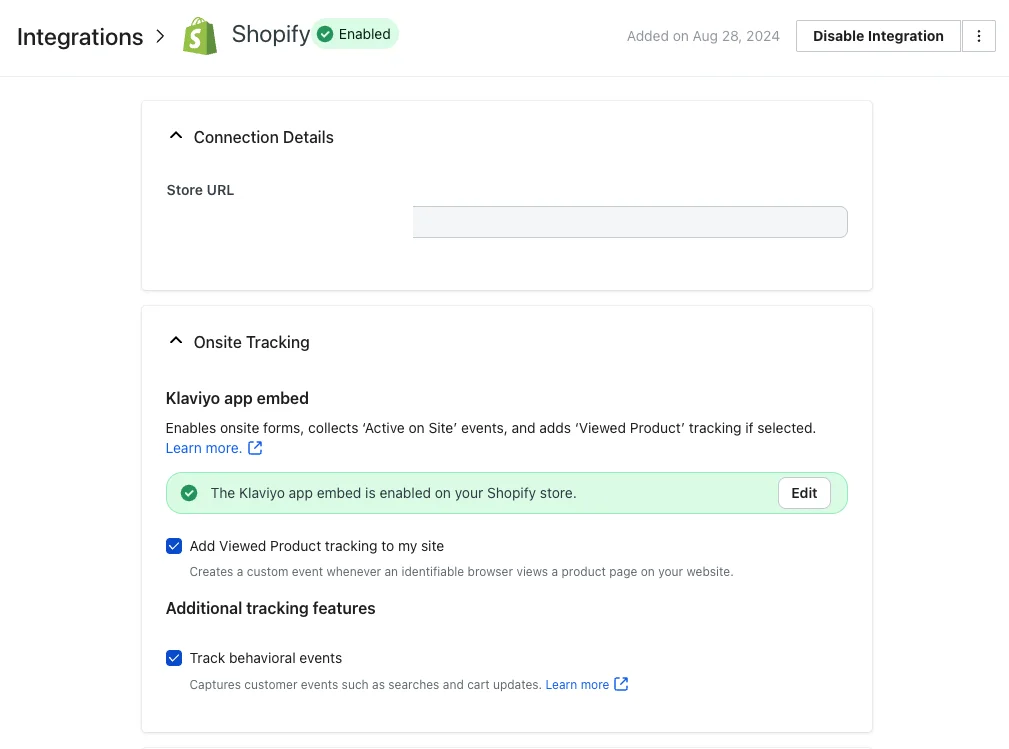This screenshot has height=749, width=1009.
Task: Open Learn more link for Klaviyo app embed
Action: click(x=203, y=448)
